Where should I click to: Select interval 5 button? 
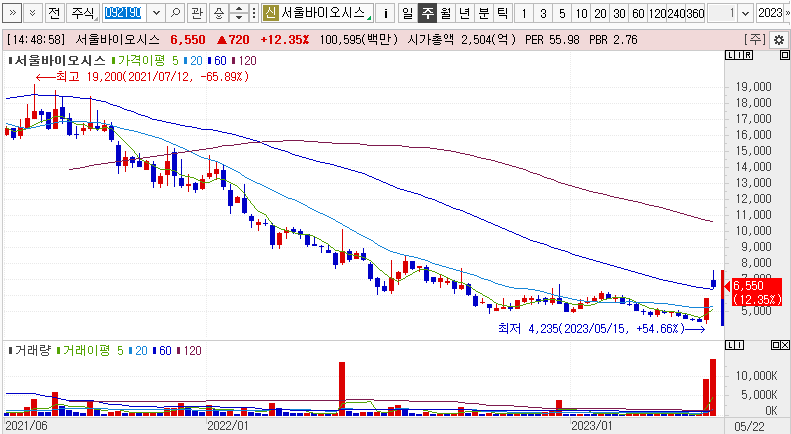[562, 13]
